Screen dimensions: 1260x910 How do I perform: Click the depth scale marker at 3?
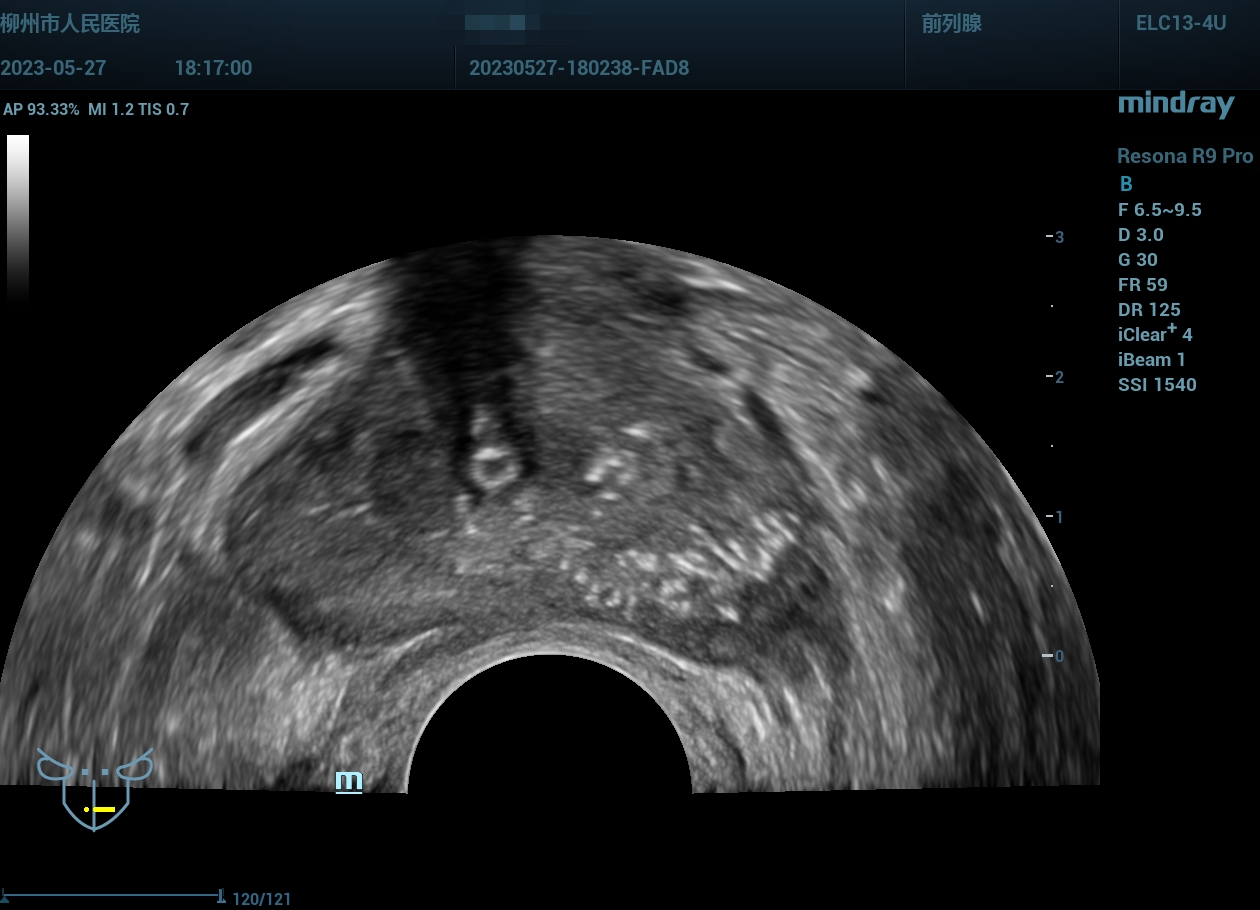tap(1053, 237)
